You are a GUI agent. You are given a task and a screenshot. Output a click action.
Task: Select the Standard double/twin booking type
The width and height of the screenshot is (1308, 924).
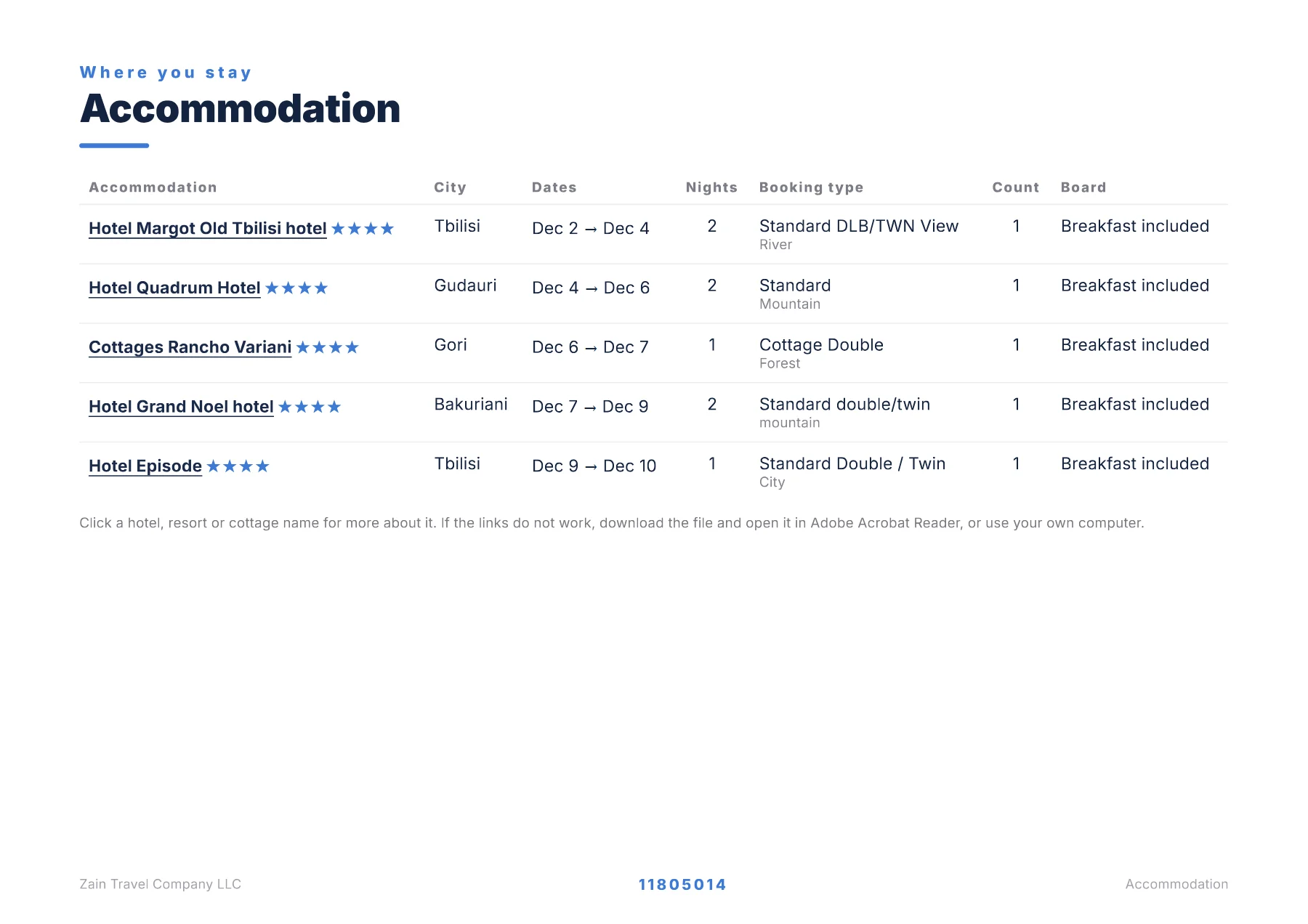[x=845, y=404]
